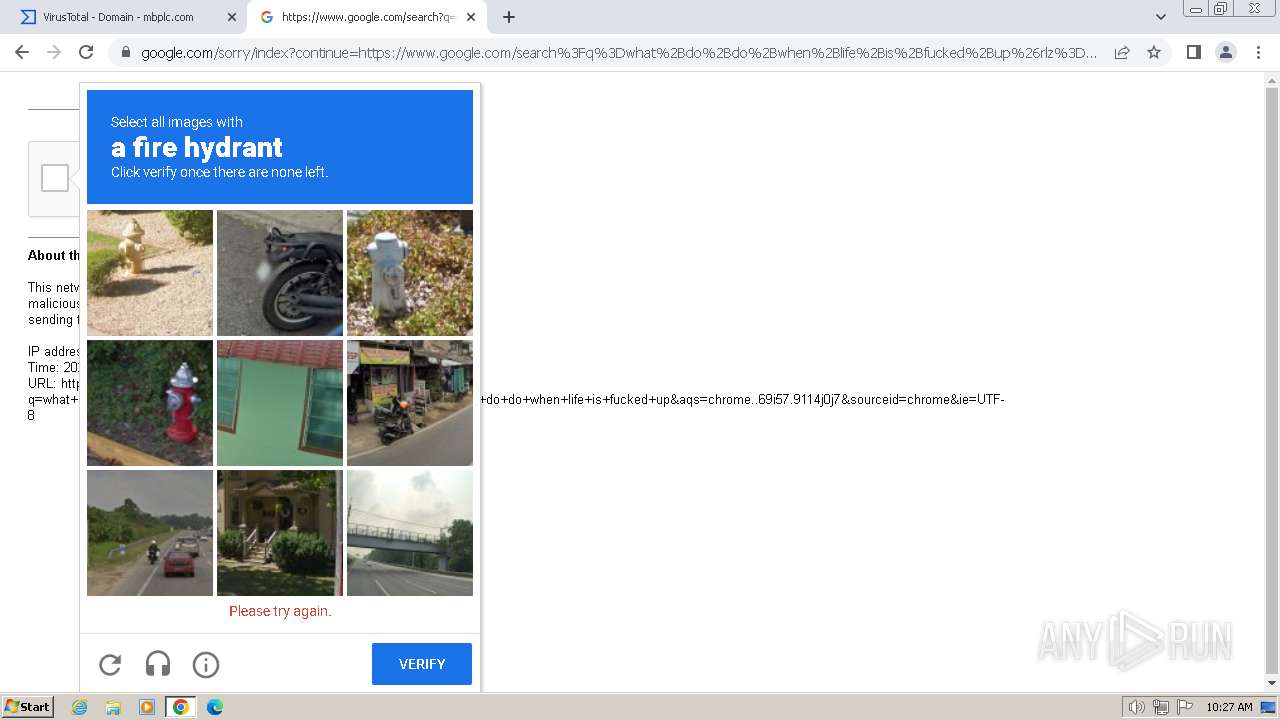Open the Windows Start menu

coord(27,707)
